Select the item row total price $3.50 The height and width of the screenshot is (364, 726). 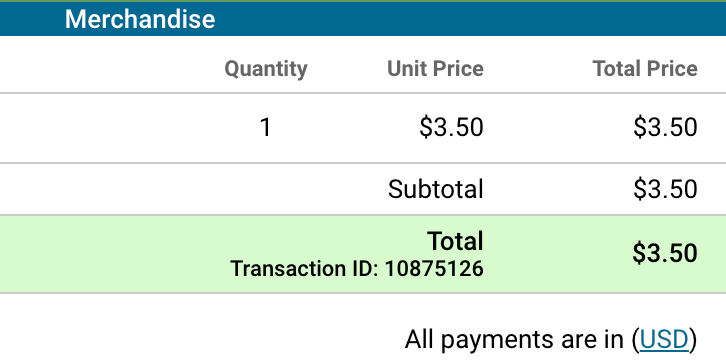tap(665, 127)
